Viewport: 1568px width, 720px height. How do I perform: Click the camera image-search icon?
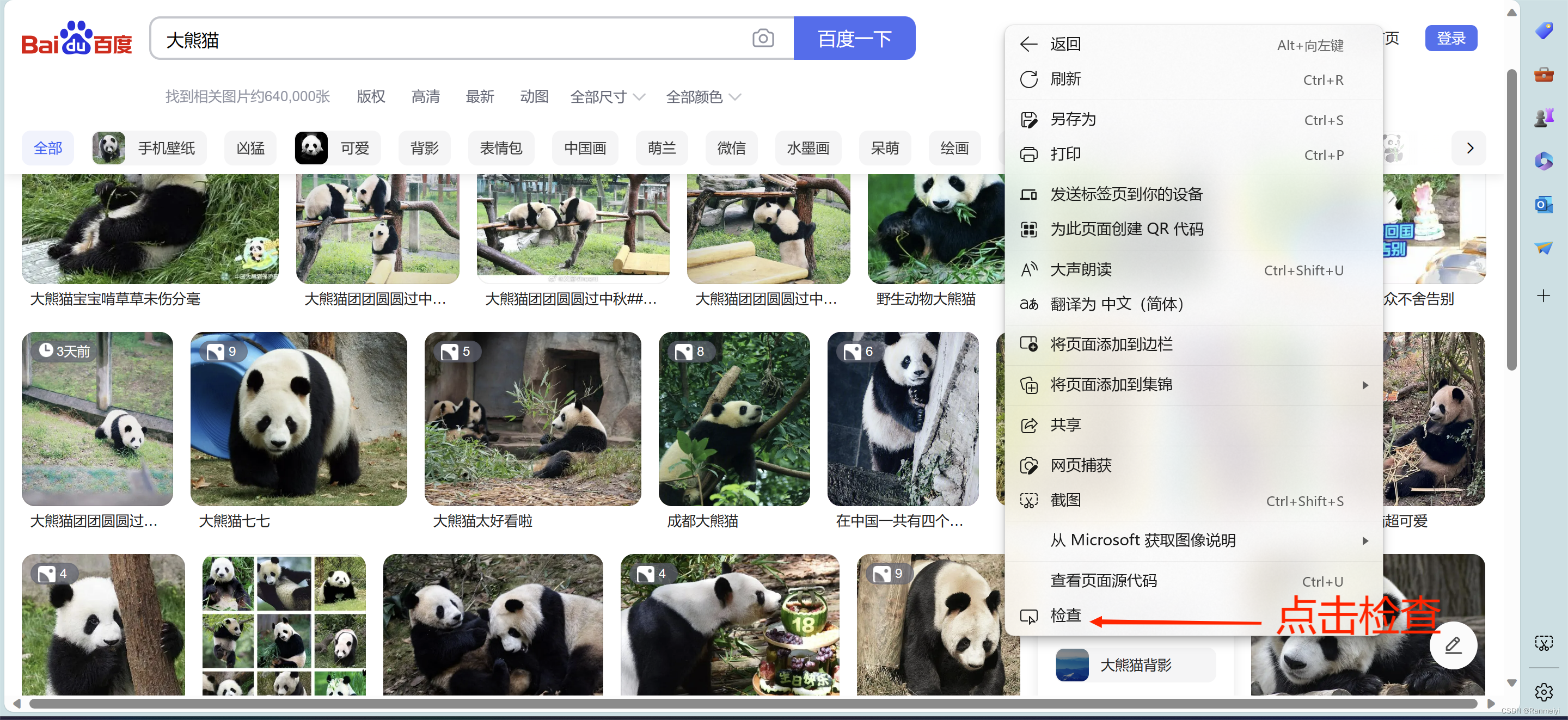click(x=762, y=38)
